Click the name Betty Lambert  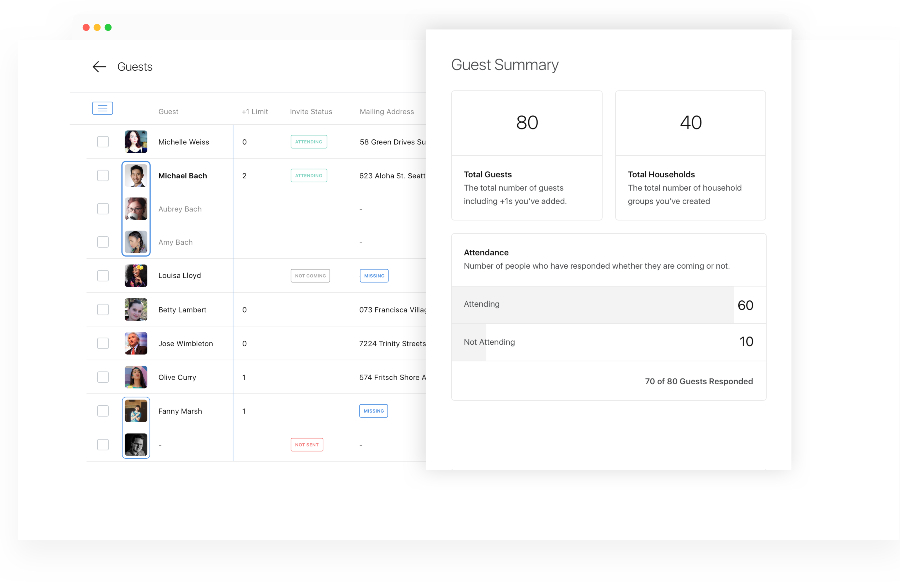[182, 309]
